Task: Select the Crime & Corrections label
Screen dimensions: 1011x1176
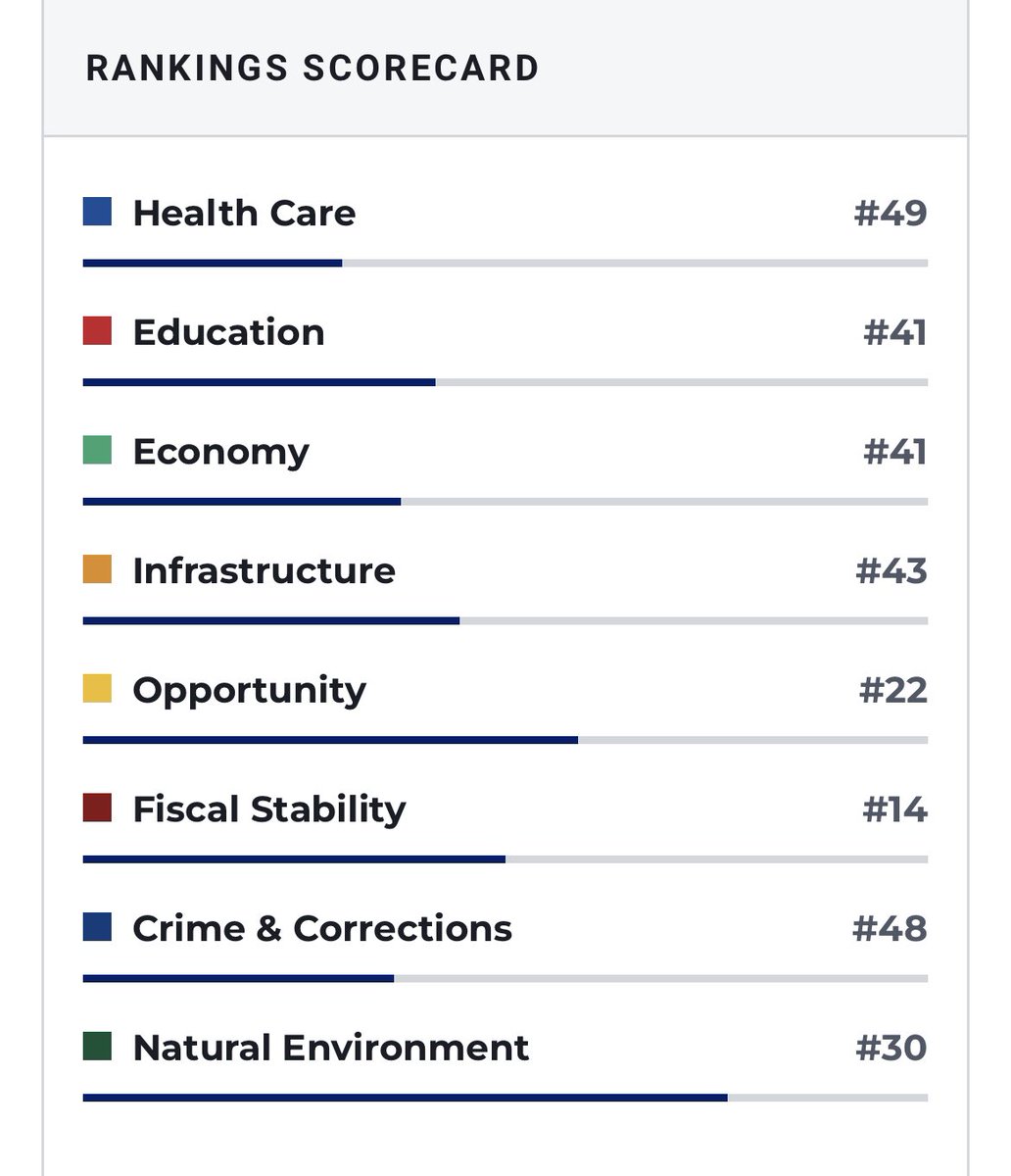Action: pos(322,928)
